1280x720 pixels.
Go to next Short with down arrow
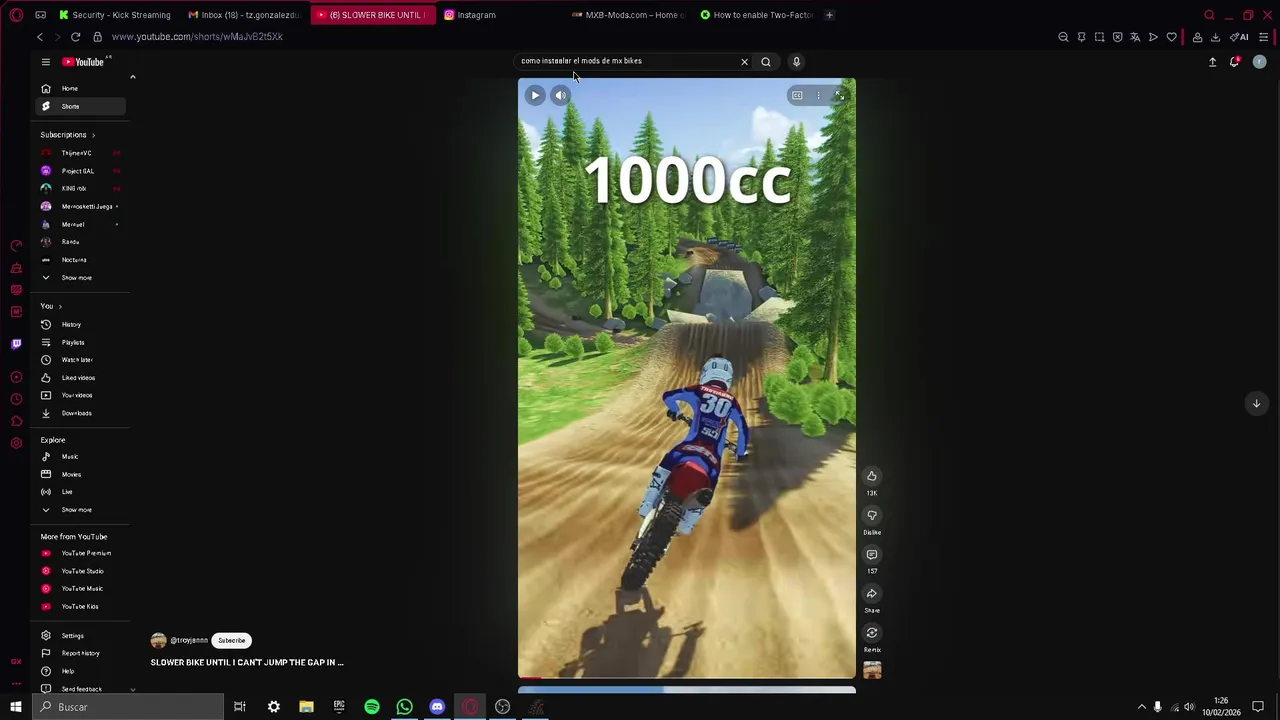tap(1256, 403)
